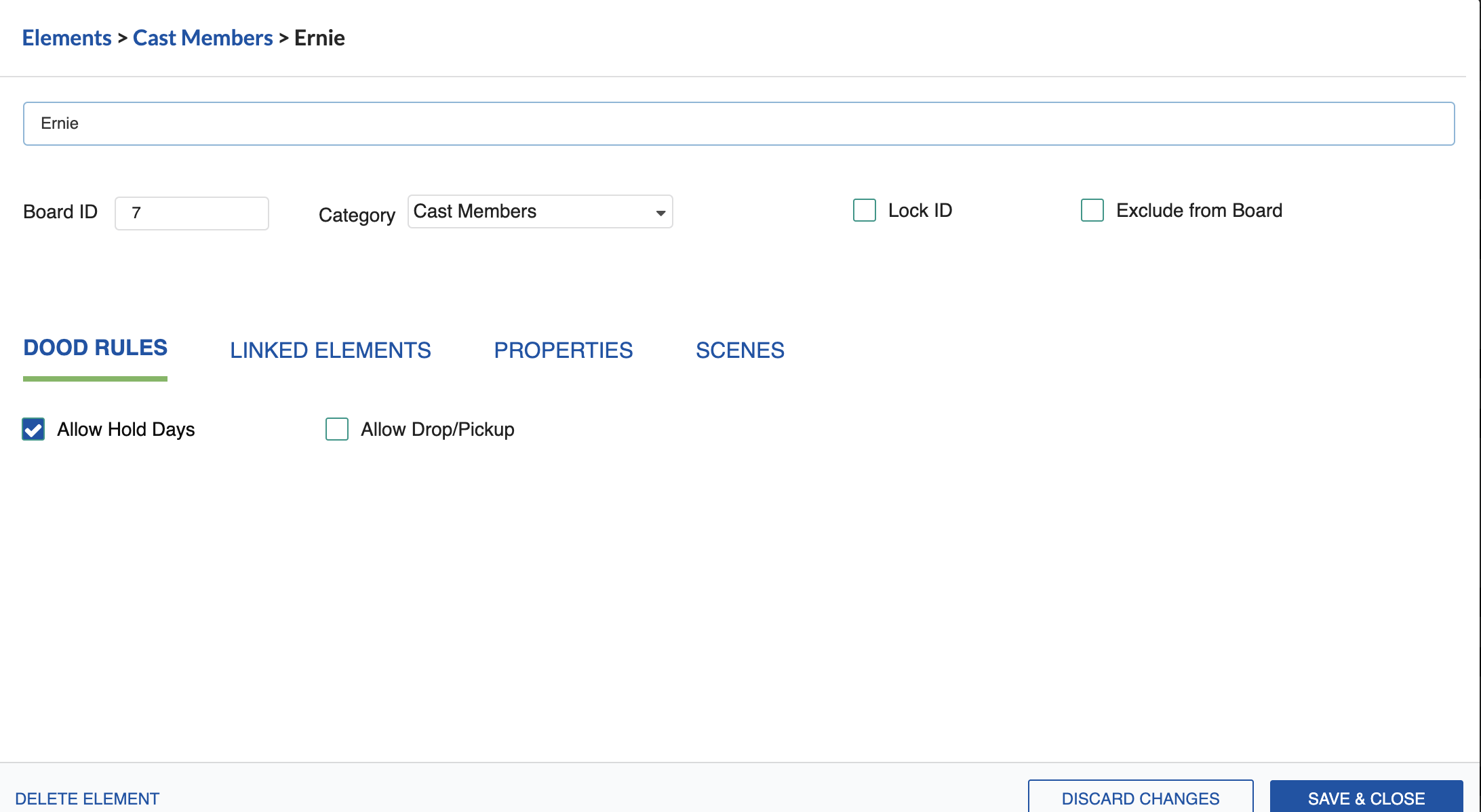Click the Ernie name input field
This screenshot has height=812, width=1481.
(738, 123)
